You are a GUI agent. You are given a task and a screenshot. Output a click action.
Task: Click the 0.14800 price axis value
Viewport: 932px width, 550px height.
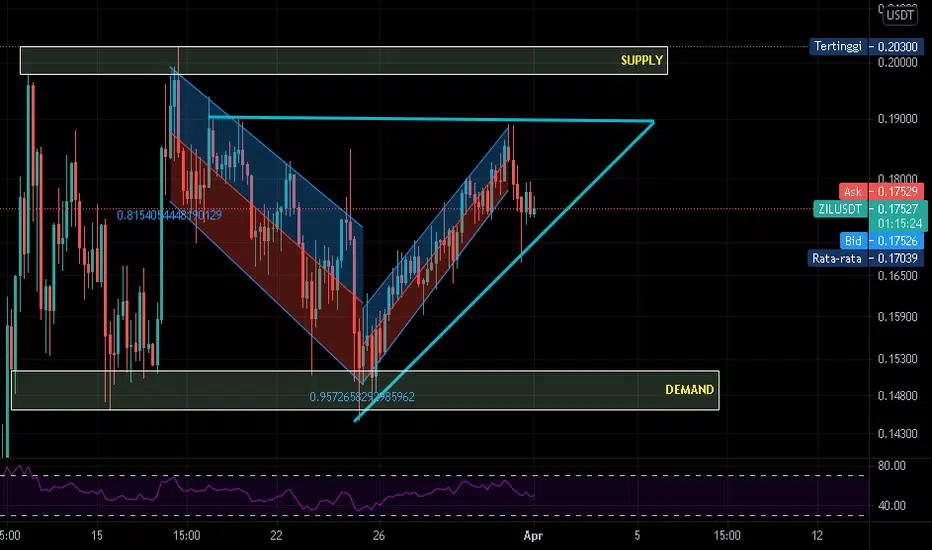897,395
